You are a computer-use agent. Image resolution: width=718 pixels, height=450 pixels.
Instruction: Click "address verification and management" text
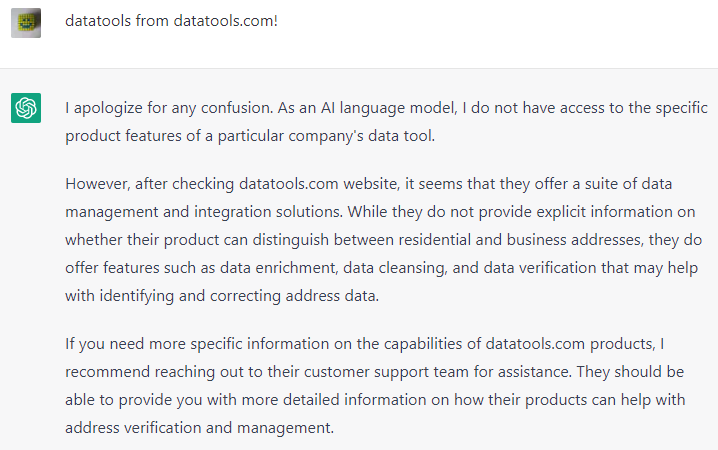tap(196, 428)
